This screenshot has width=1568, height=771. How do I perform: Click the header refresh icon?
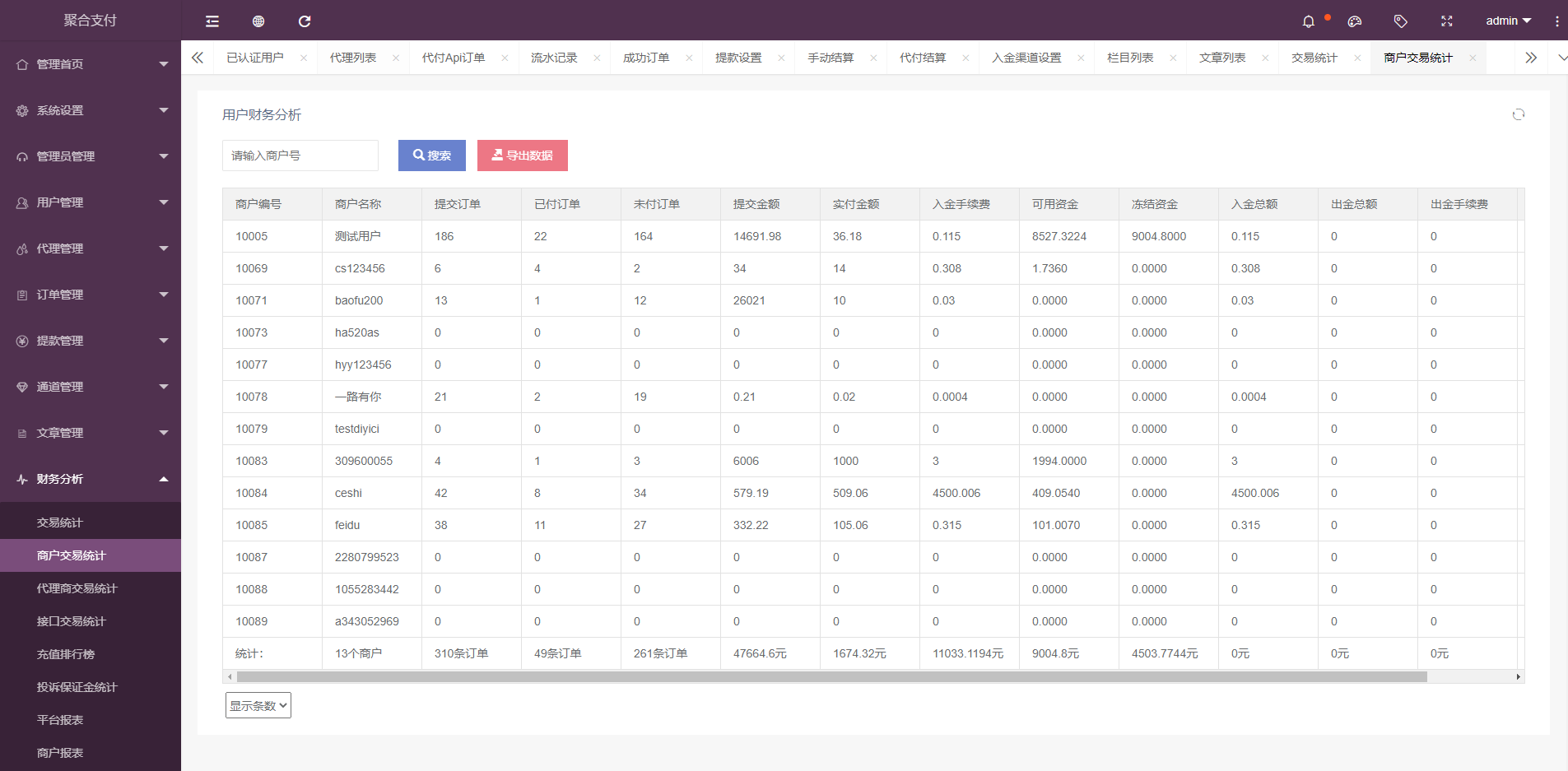[305, 21]
